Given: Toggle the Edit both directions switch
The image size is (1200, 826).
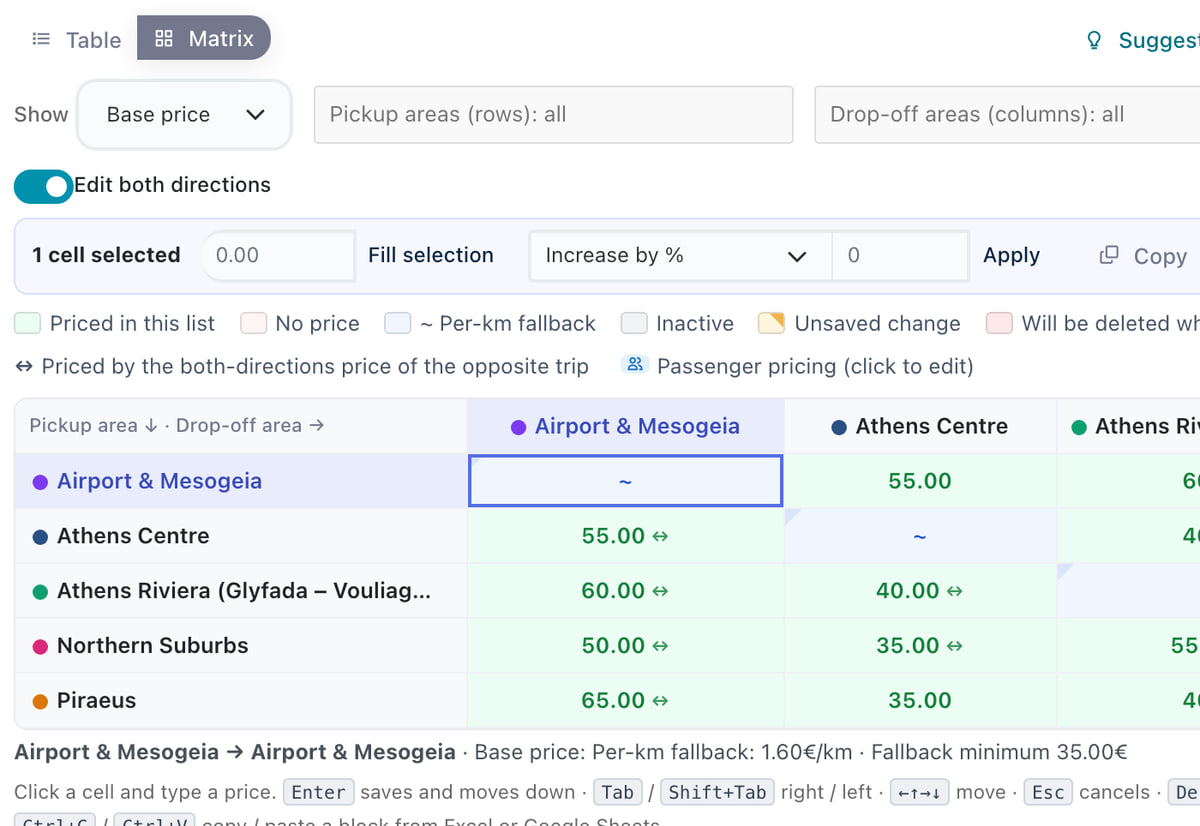Looking at the screenshot, I should click(43, 186).
